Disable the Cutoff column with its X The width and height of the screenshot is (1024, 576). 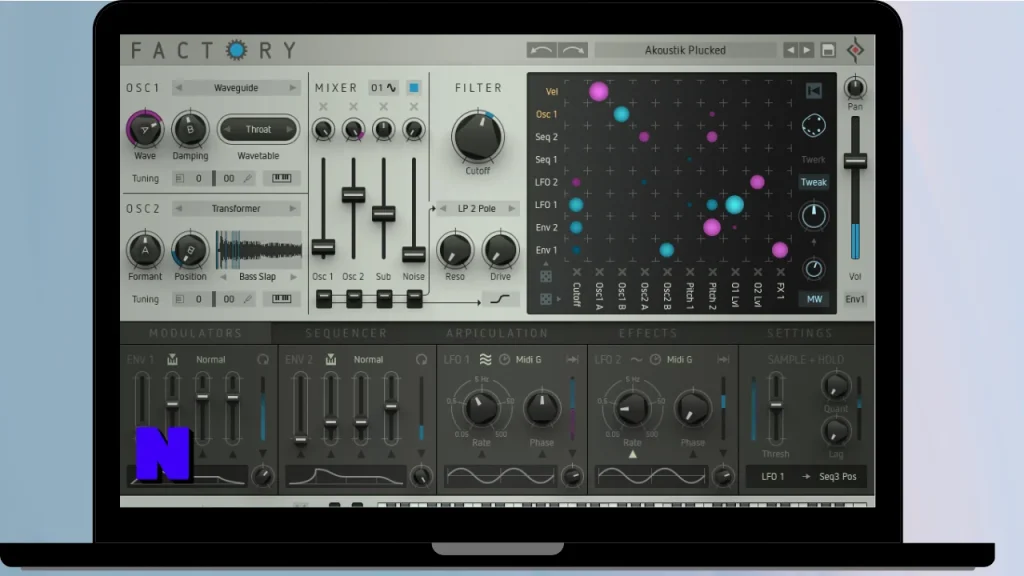pyautogui.click(x=577, y=272)
